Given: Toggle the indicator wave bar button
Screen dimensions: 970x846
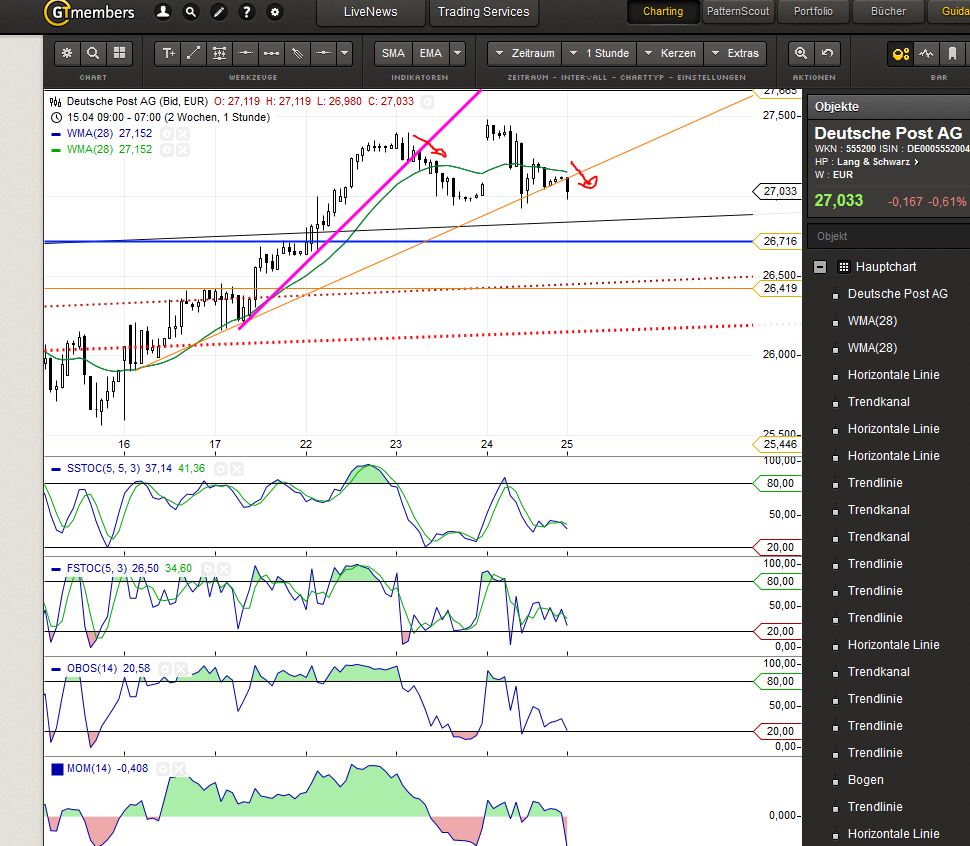Looking at the screenshot, I should 926,53.
